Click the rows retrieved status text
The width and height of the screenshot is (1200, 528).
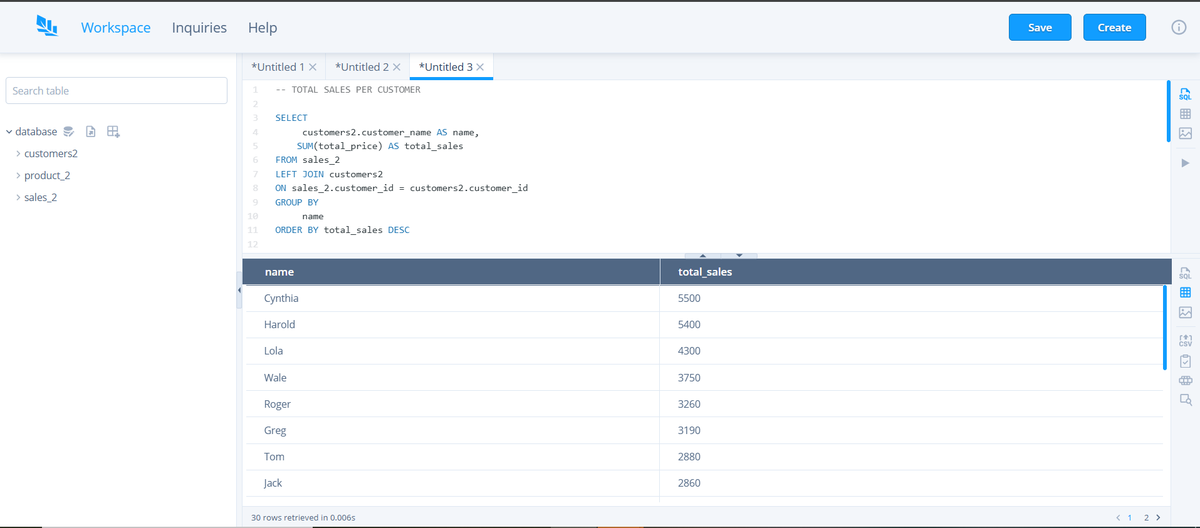(303, 518)
